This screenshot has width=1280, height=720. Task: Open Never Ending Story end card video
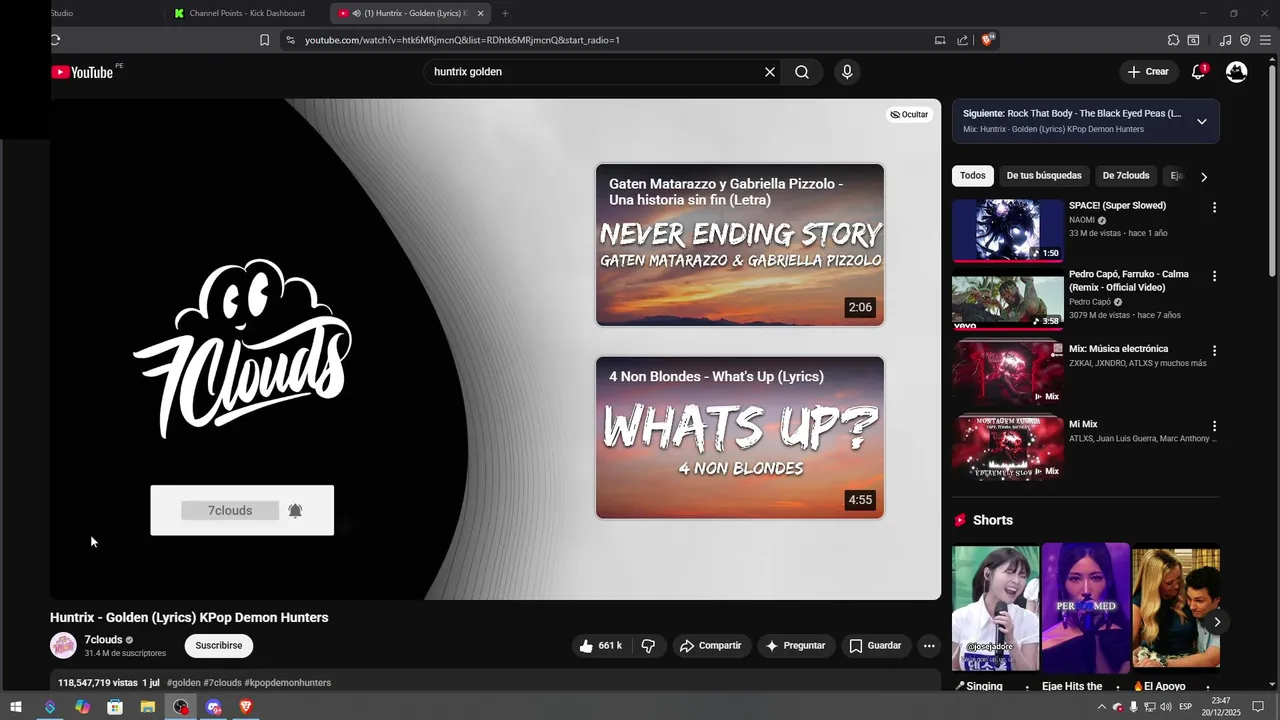click(740, 245)
